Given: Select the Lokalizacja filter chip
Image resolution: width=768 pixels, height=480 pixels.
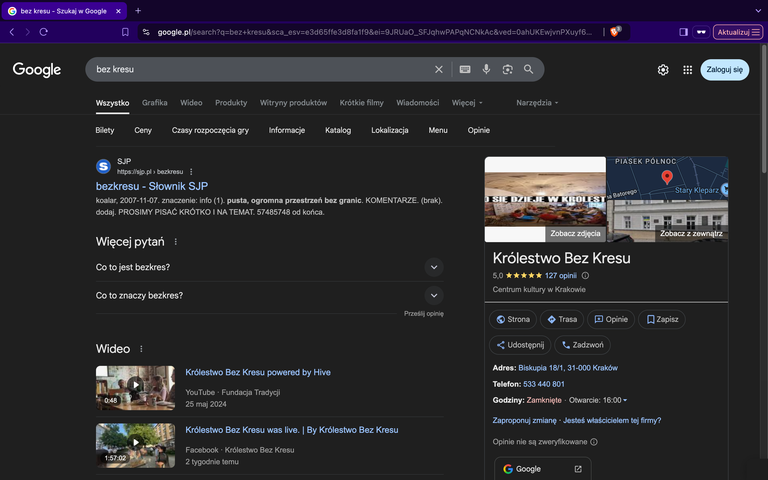Looking at the screenshot, I should click(x=390, y=130).
